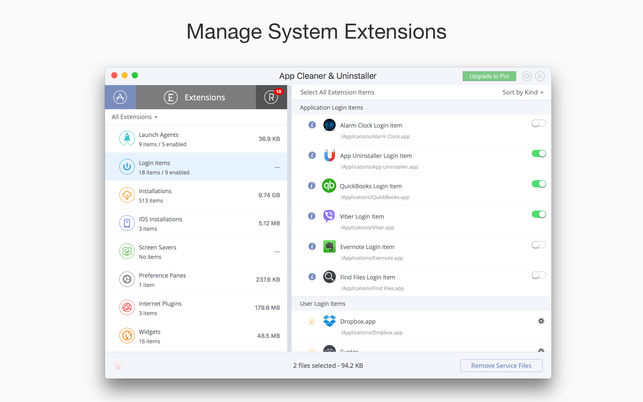Viewport: 643px width, 402px height.
Task: Turn on Evernote Login Item switch
Action: point(538,244)
